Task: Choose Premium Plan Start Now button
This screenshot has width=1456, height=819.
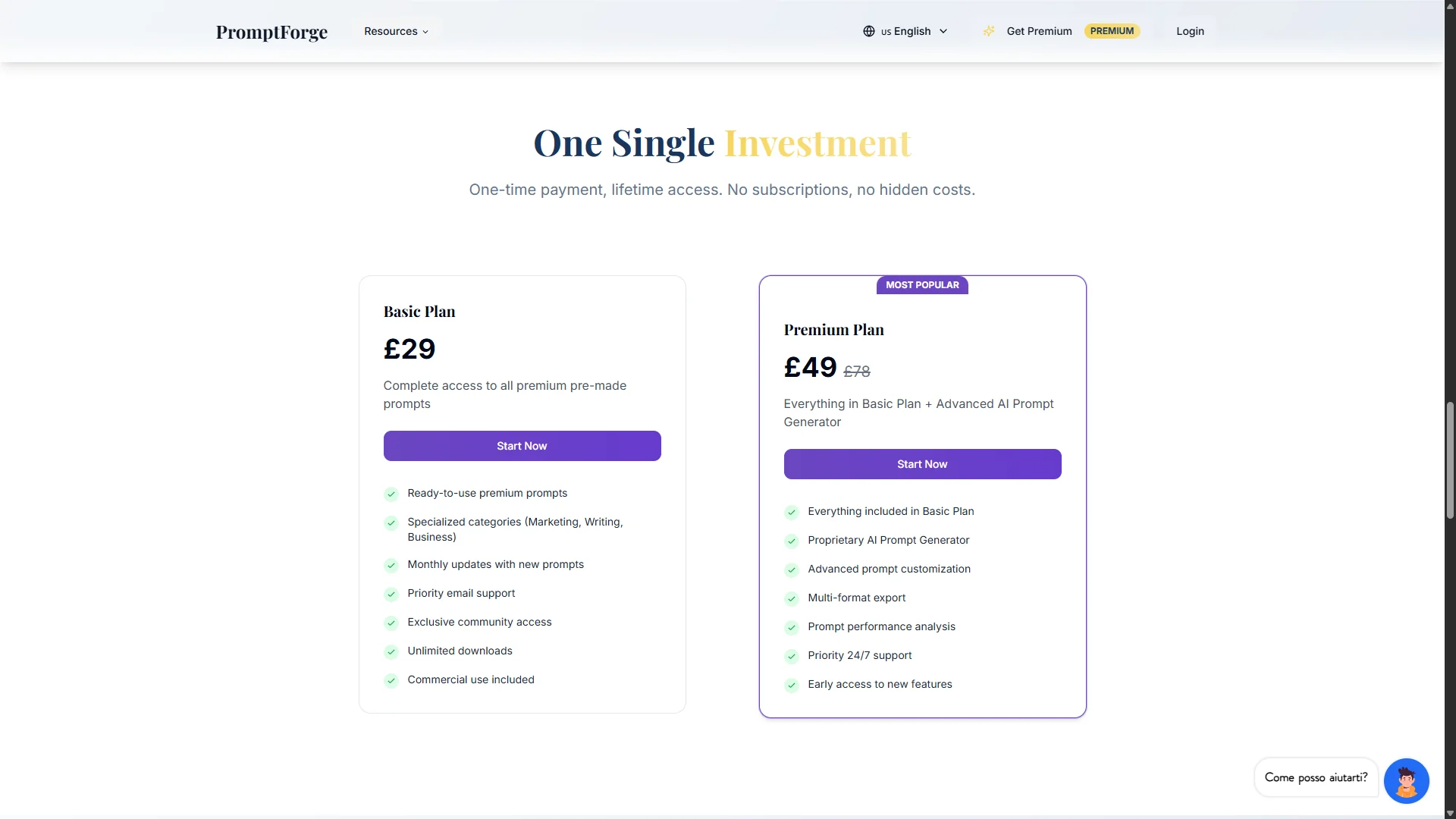Action: tap(922, 464)
